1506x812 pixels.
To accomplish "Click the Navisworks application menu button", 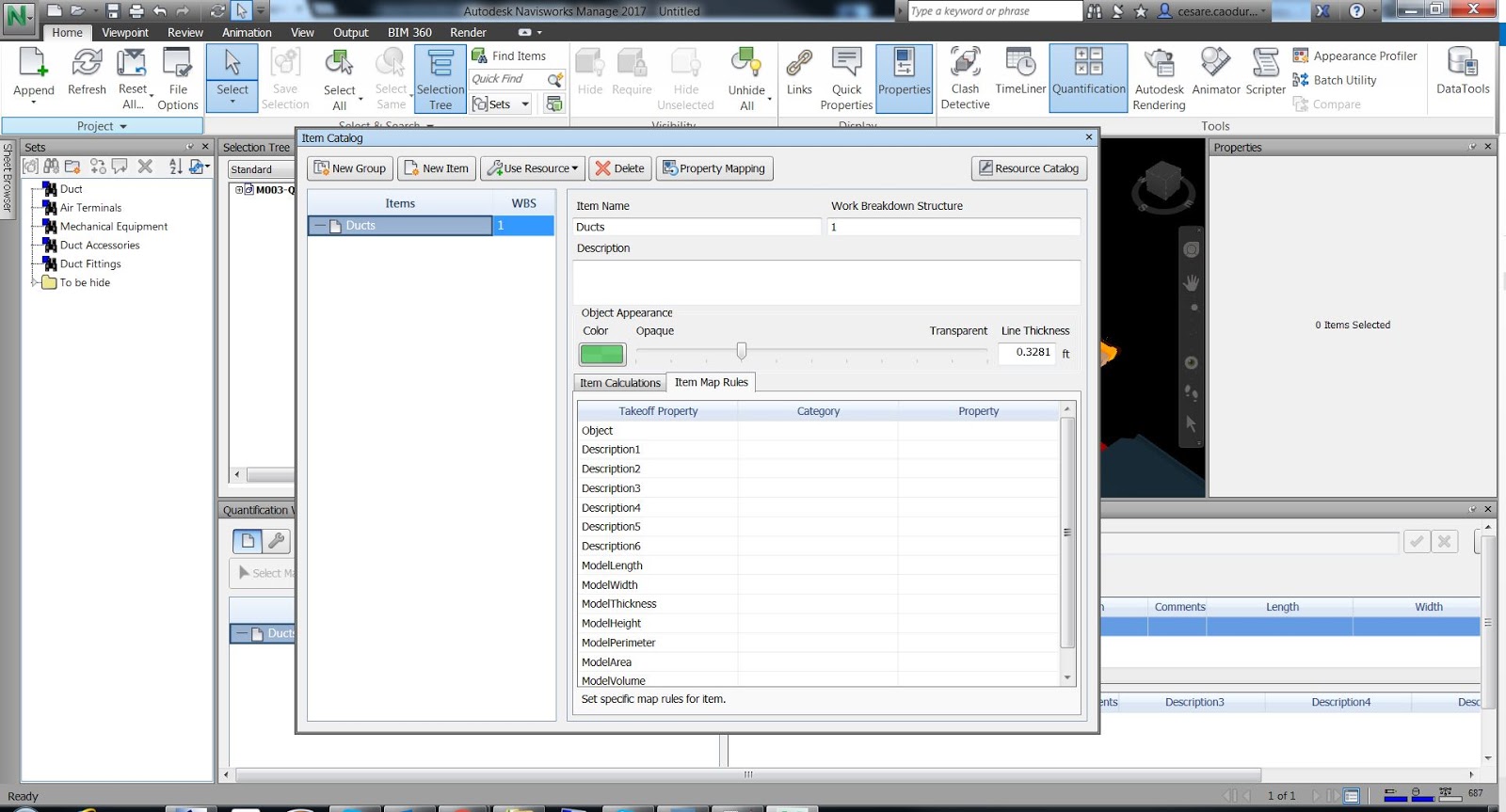I will point(18,16).
